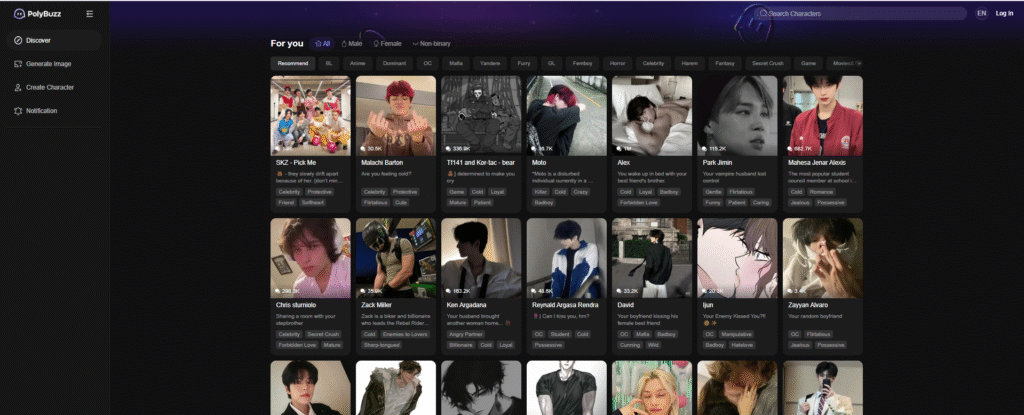Focus the Search Characters field

[861, 14]
